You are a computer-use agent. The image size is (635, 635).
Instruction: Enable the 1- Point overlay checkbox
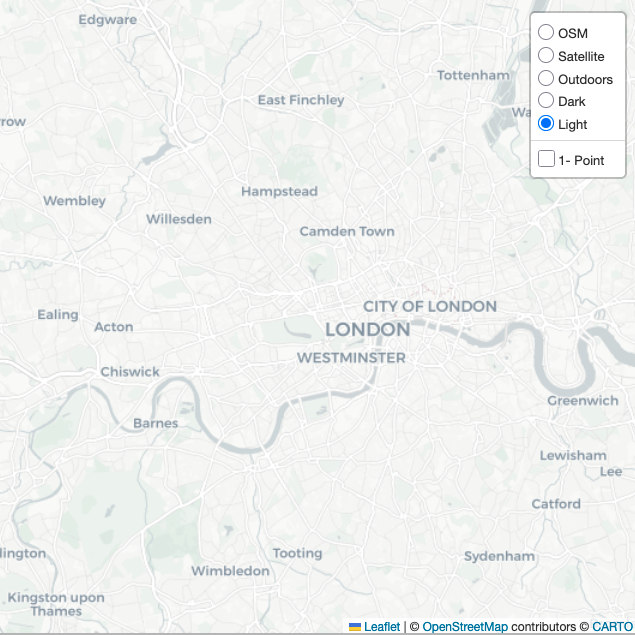point(546,159)
